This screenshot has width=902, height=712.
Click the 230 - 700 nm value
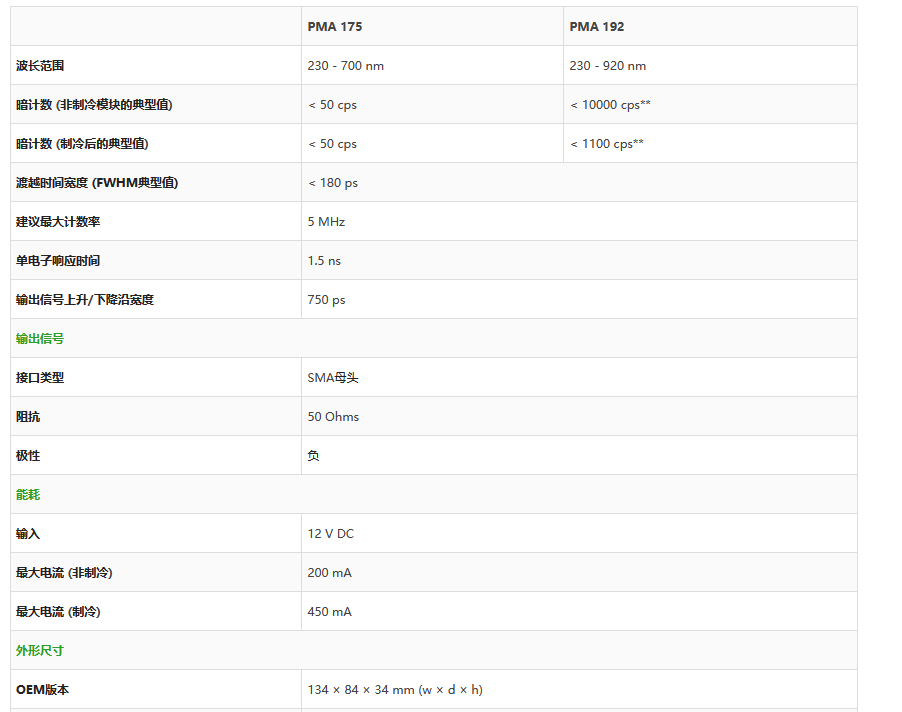pos(346,66)
